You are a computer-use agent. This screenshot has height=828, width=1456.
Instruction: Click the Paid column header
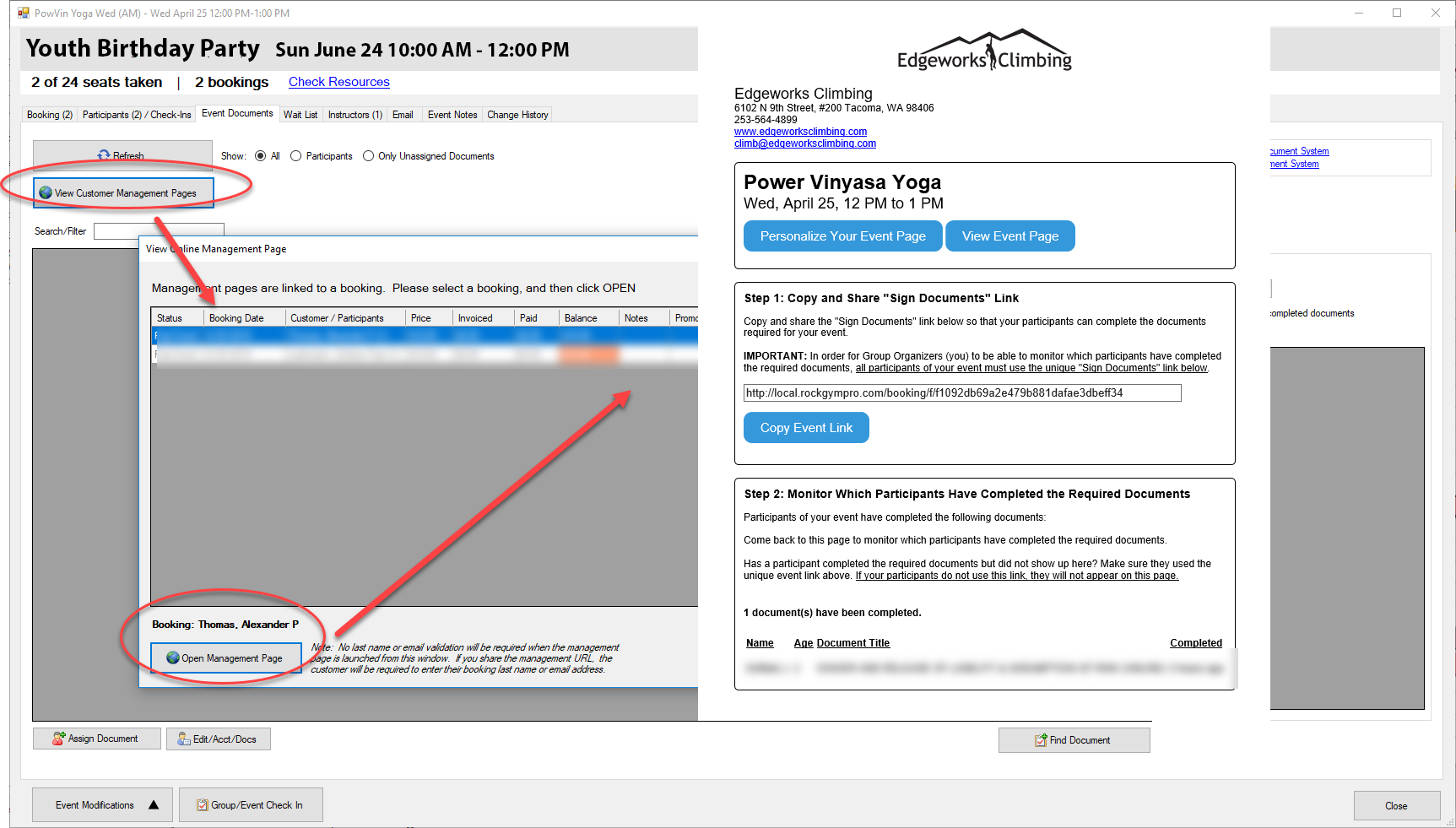coord(538,318)
